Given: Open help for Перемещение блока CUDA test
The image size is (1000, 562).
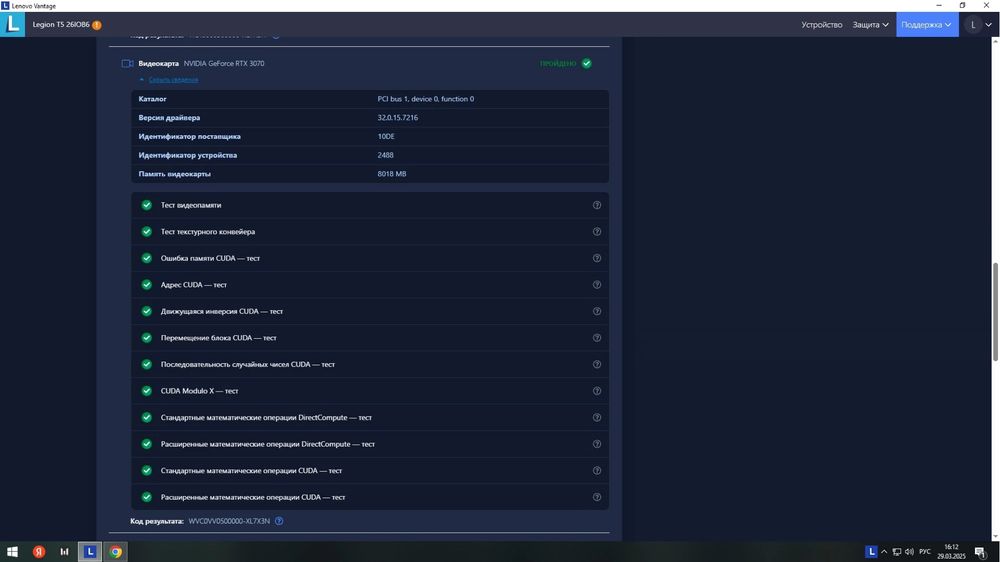Looking at the screenshot, I should [597, 338].
